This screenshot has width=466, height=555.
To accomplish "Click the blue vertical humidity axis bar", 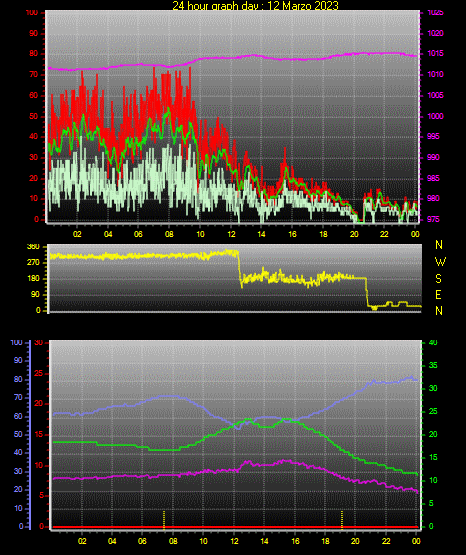I will [30, 435].
